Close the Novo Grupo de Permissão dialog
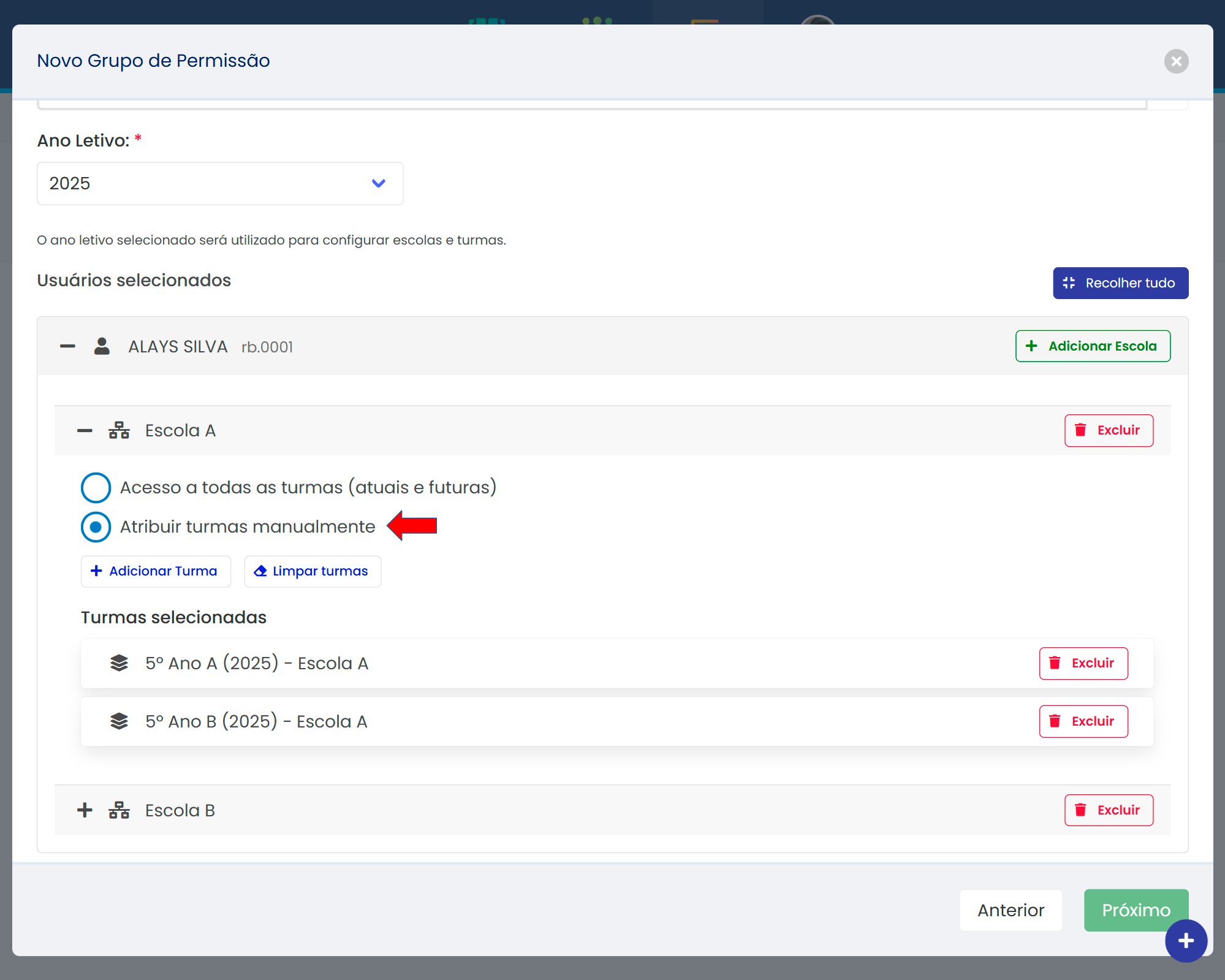The height and width of the screenshot is (980, 1225). point(1176,61)
